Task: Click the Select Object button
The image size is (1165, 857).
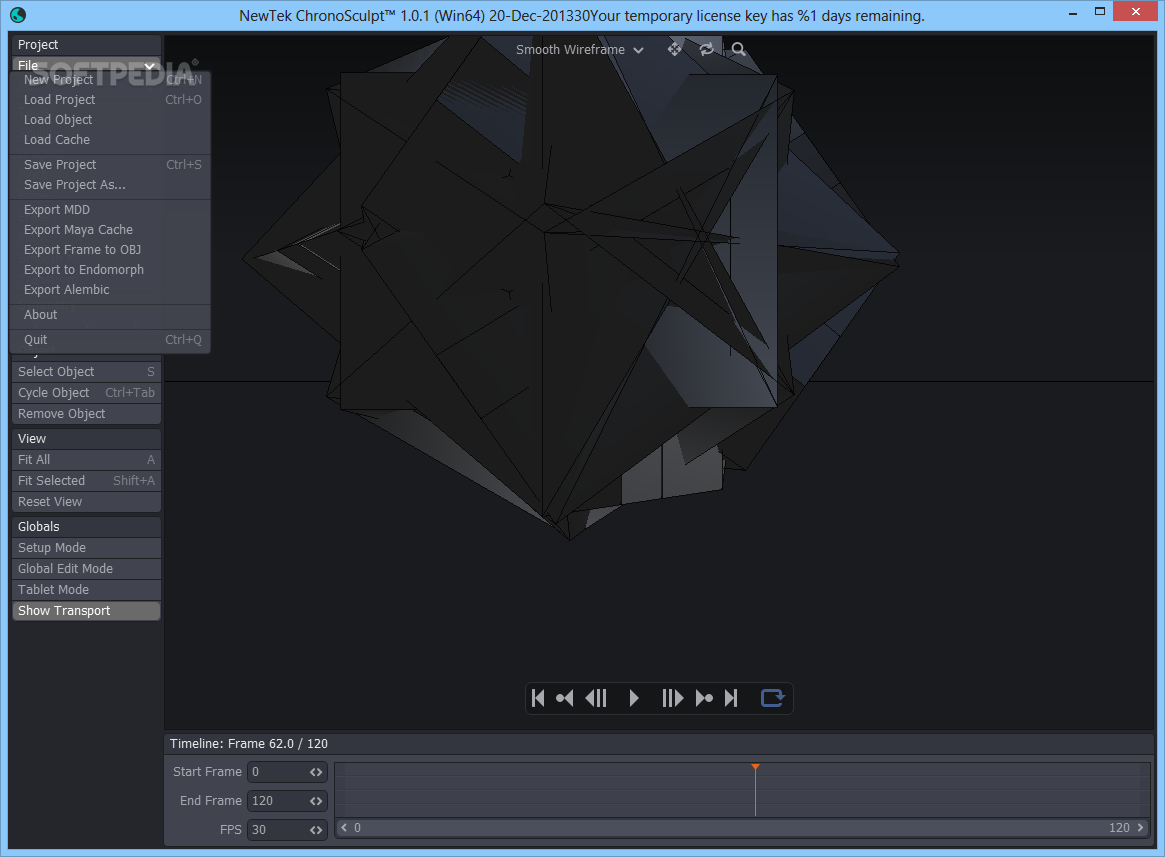Action: click(86, 372)
